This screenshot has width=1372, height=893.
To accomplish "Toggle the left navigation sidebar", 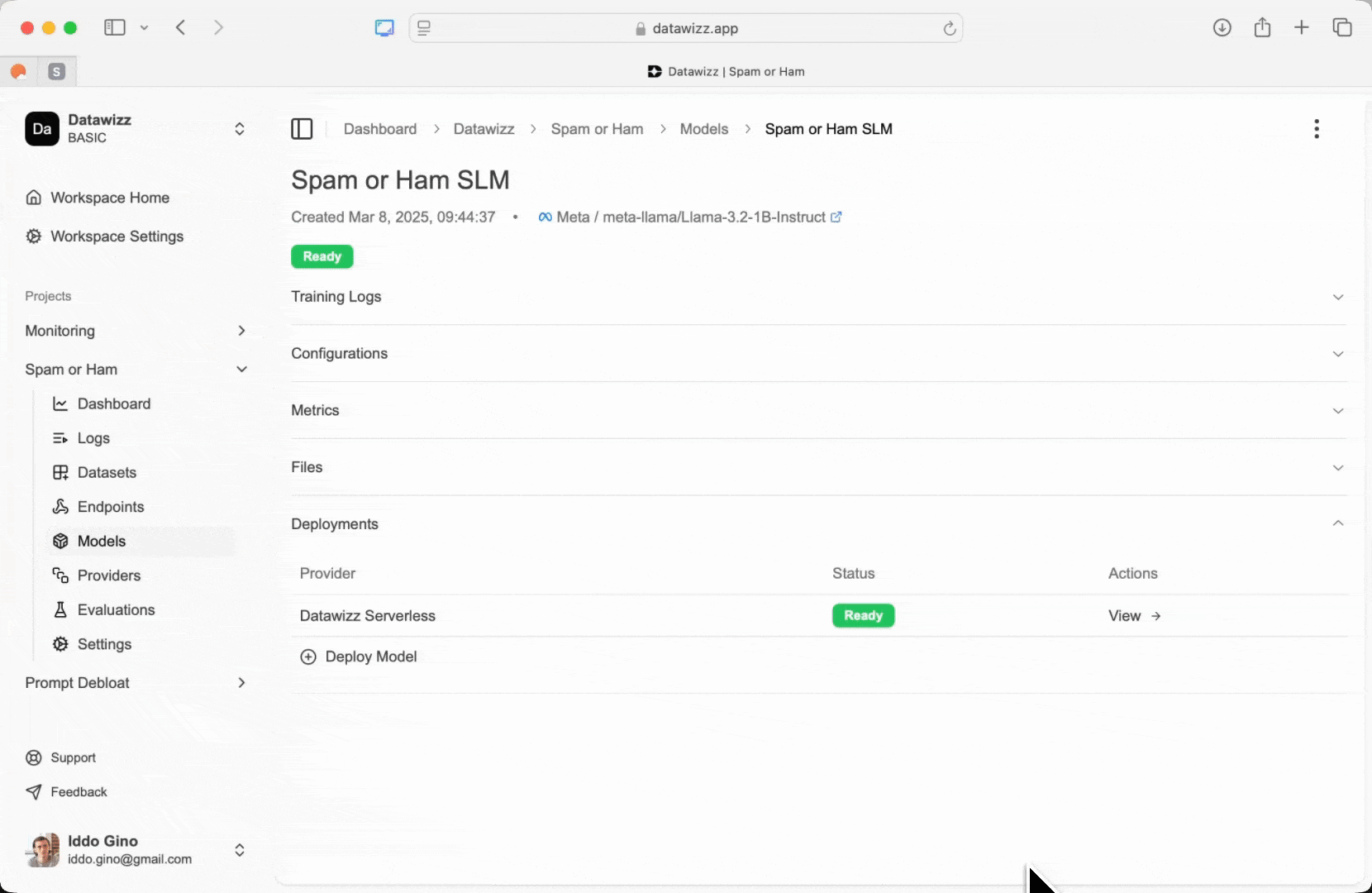I will tap(303, 129).
